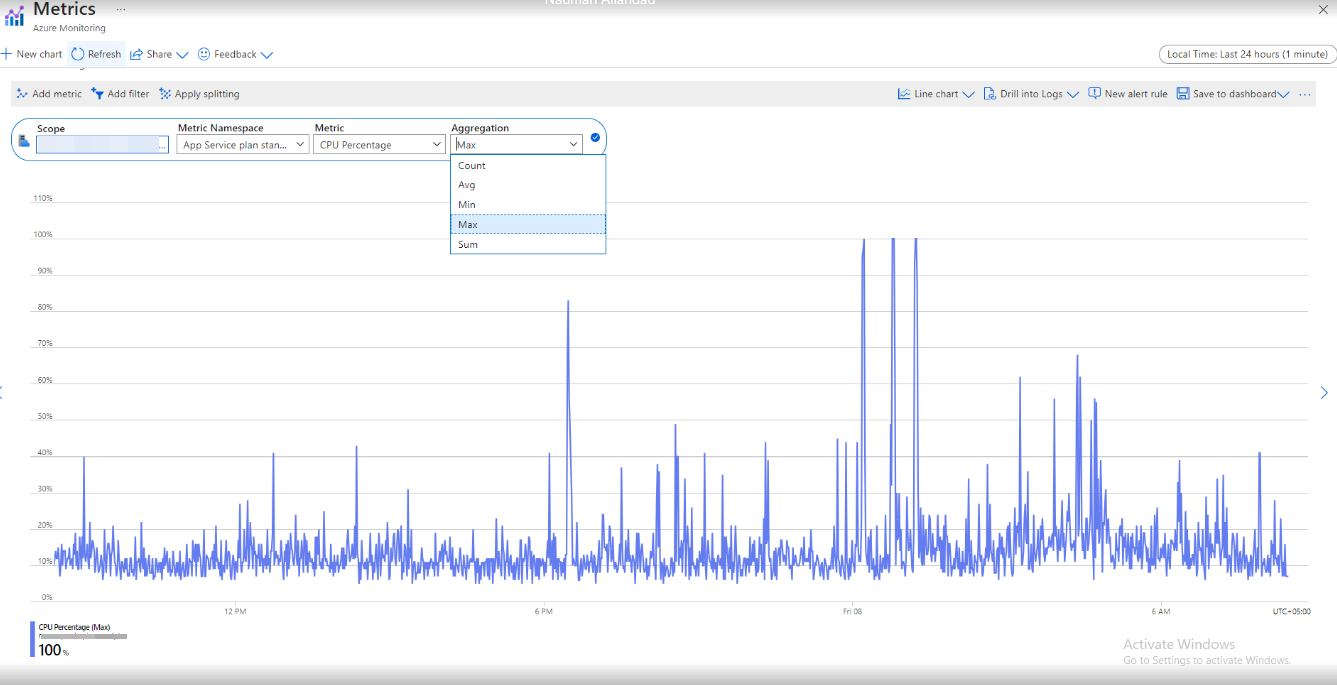Screen dimensions: 1337x685
Task: Click the Feedback smiley icon
Action: pyautogui.click(x=204, y=54)
